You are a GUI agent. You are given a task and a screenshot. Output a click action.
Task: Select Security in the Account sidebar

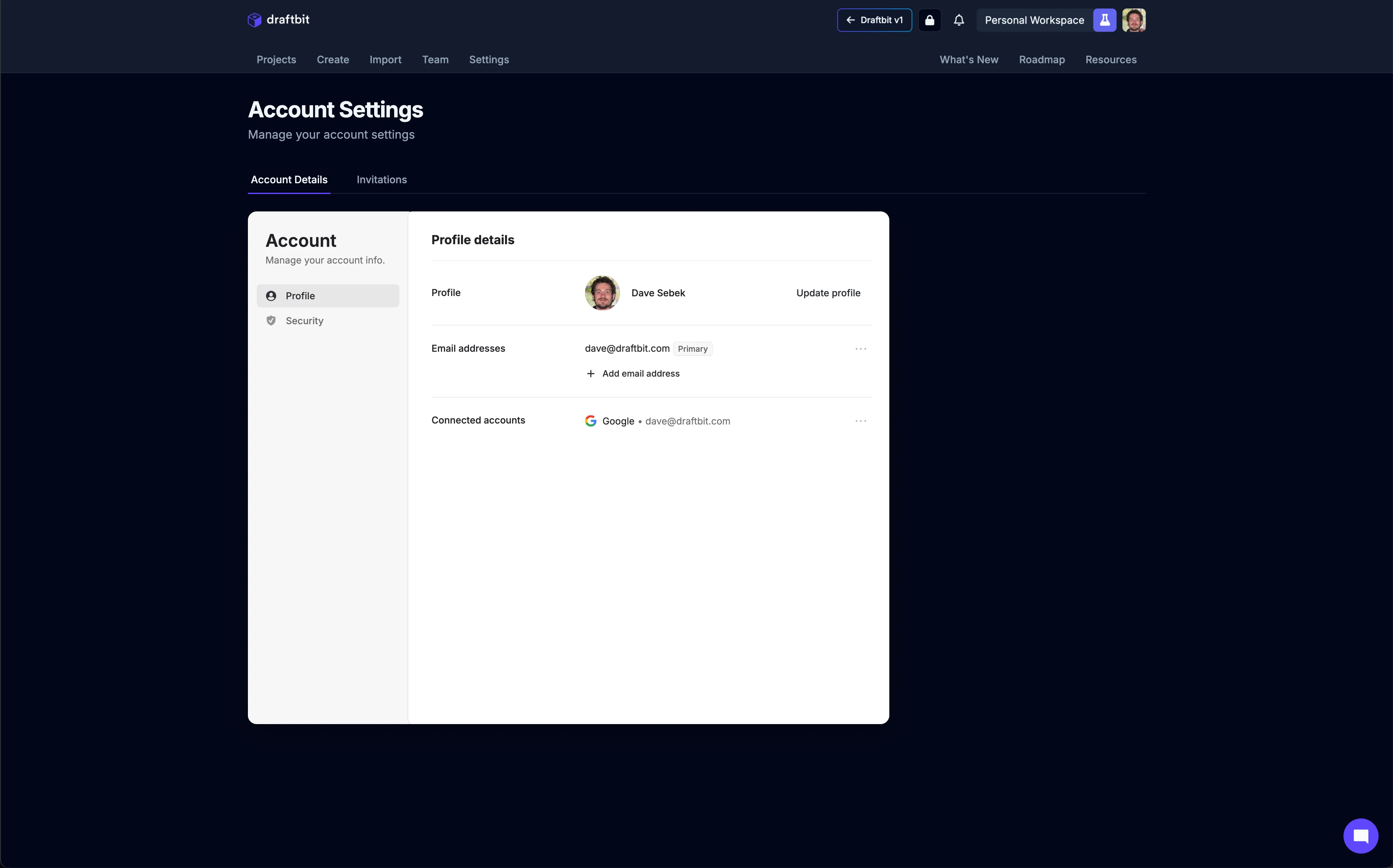coord(305,320)
